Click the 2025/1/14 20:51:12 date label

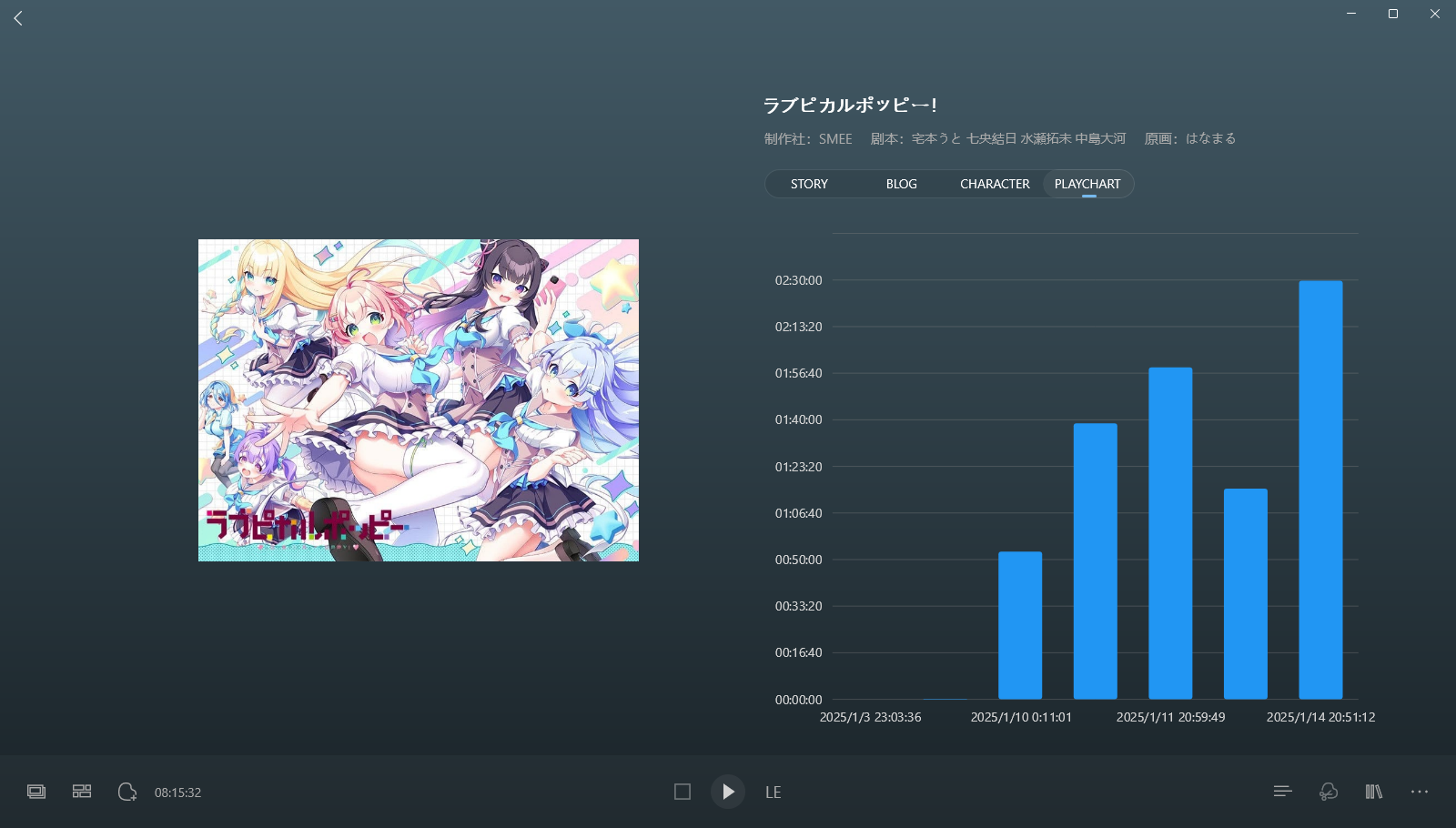pos(1320,717)
